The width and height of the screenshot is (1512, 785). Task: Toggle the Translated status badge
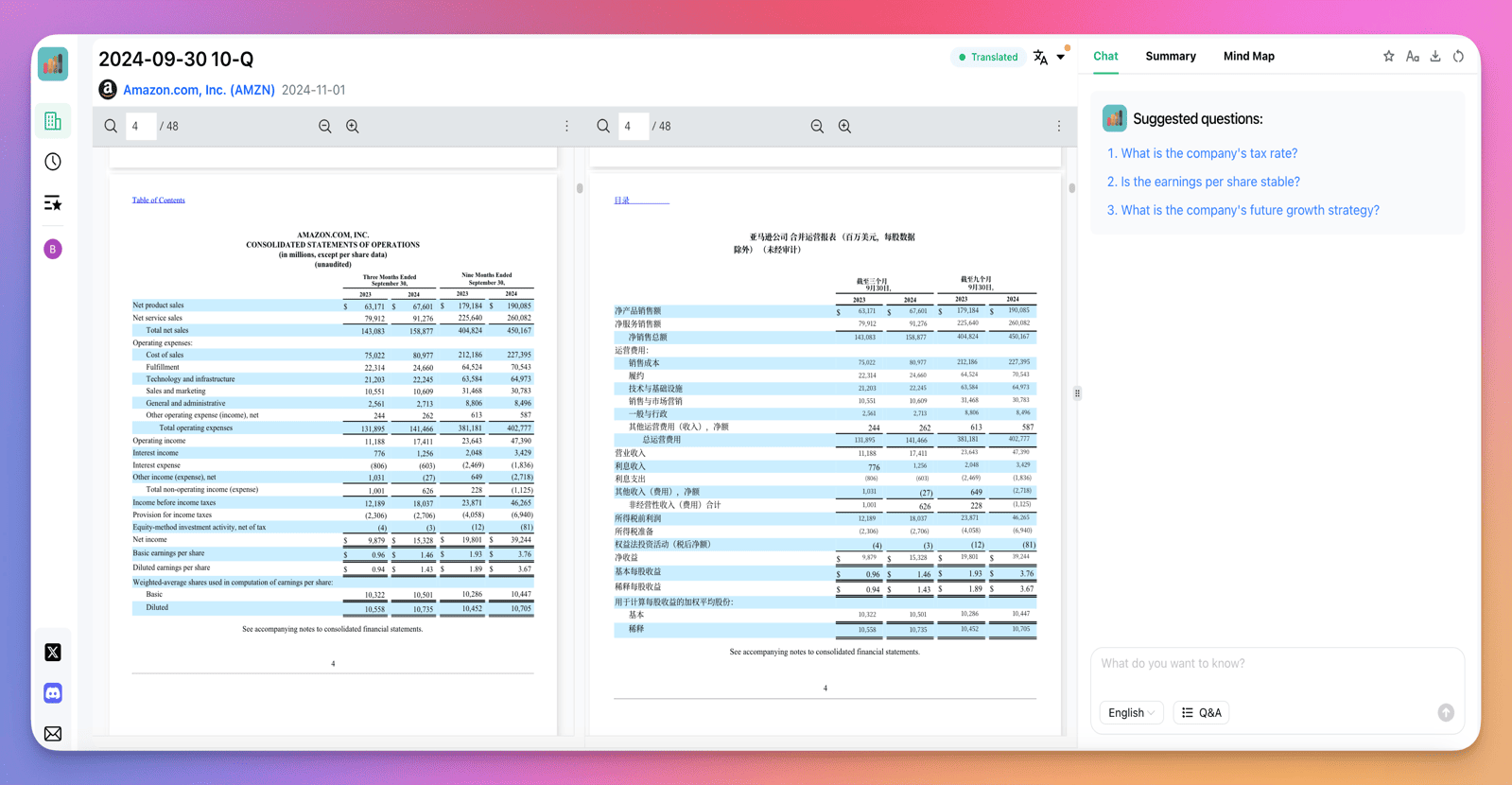(988, 57)
